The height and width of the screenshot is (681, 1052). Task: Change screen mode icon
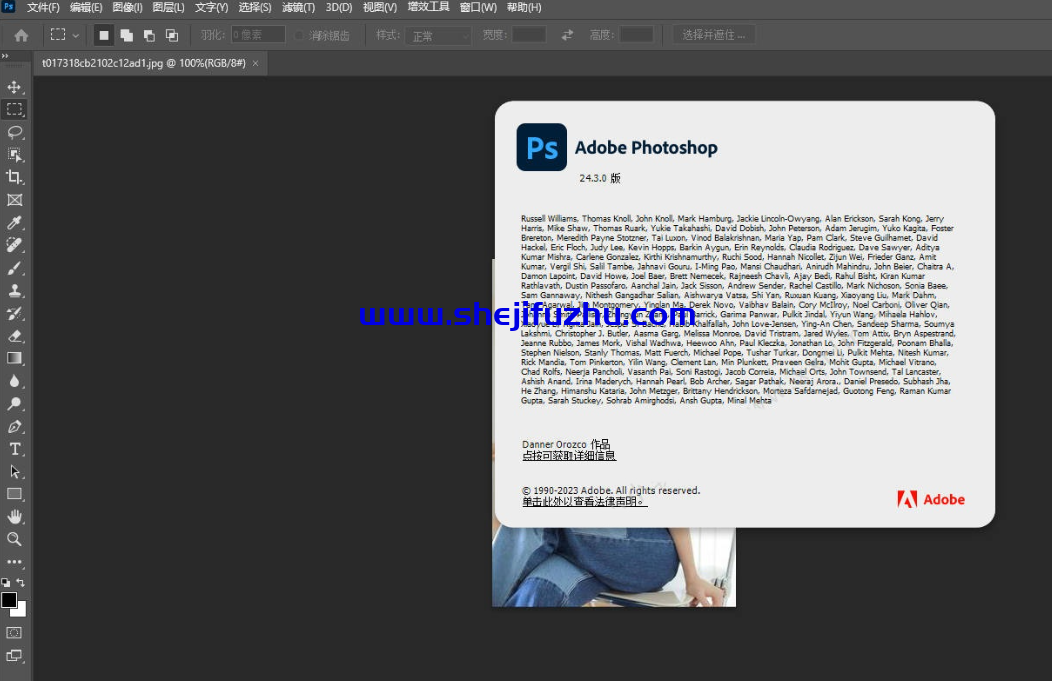[14, 656]
